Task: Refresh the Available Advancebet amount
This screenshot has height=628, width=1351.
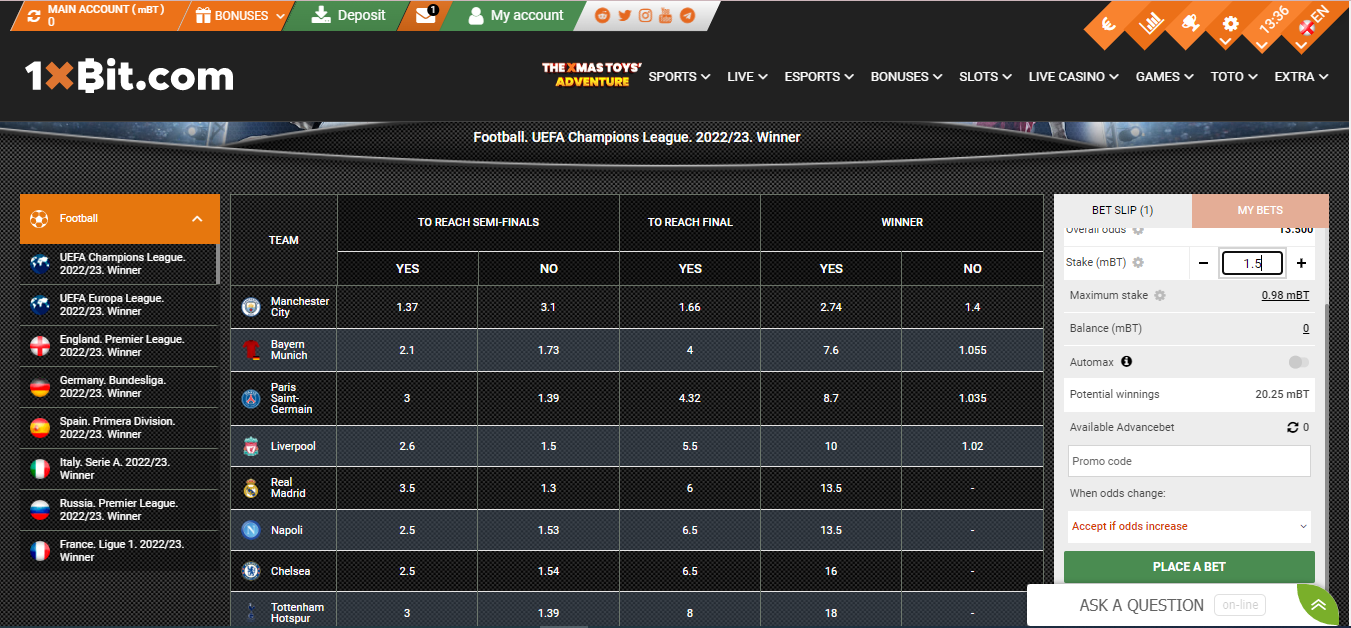Action: point(1292,427)
